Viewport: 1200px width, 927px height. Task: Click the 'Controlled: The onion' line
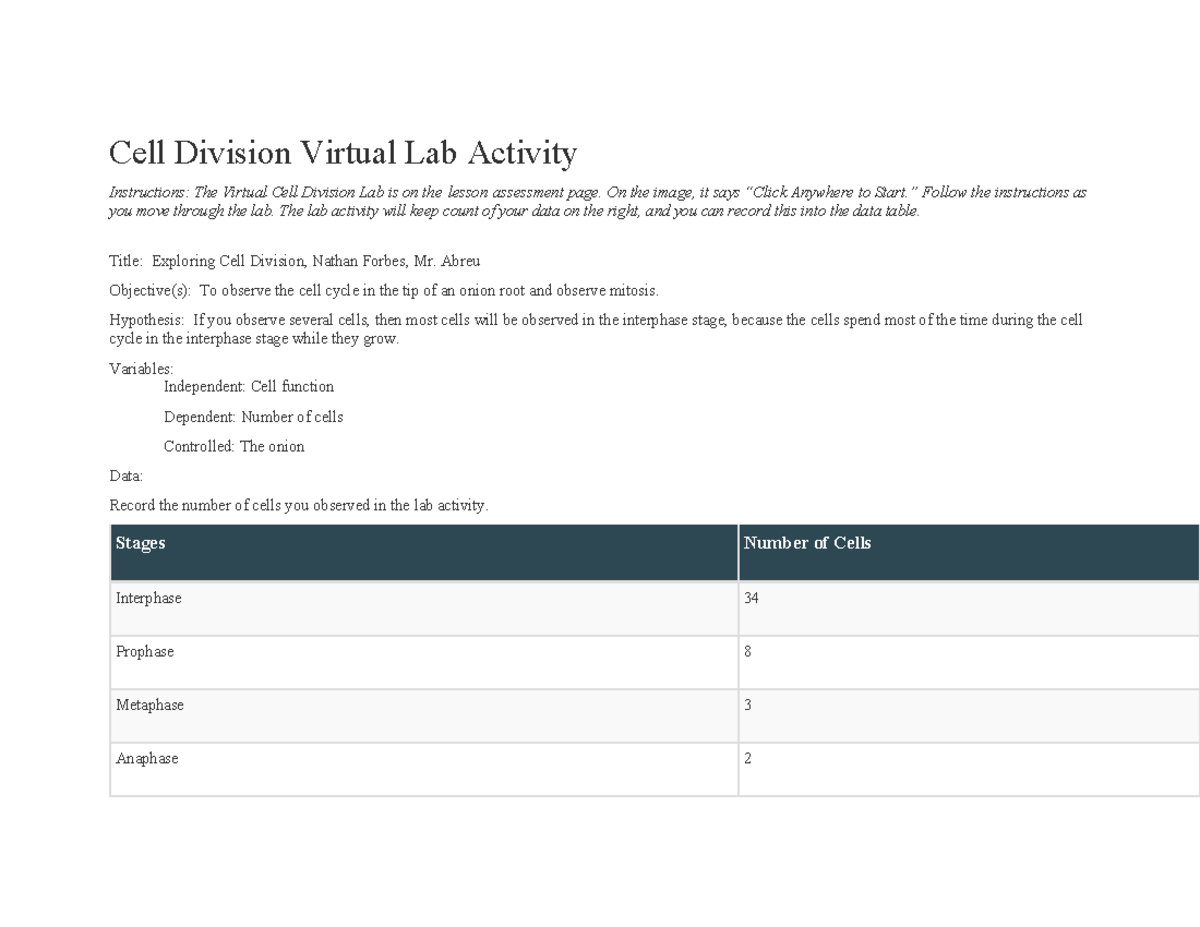234,446
